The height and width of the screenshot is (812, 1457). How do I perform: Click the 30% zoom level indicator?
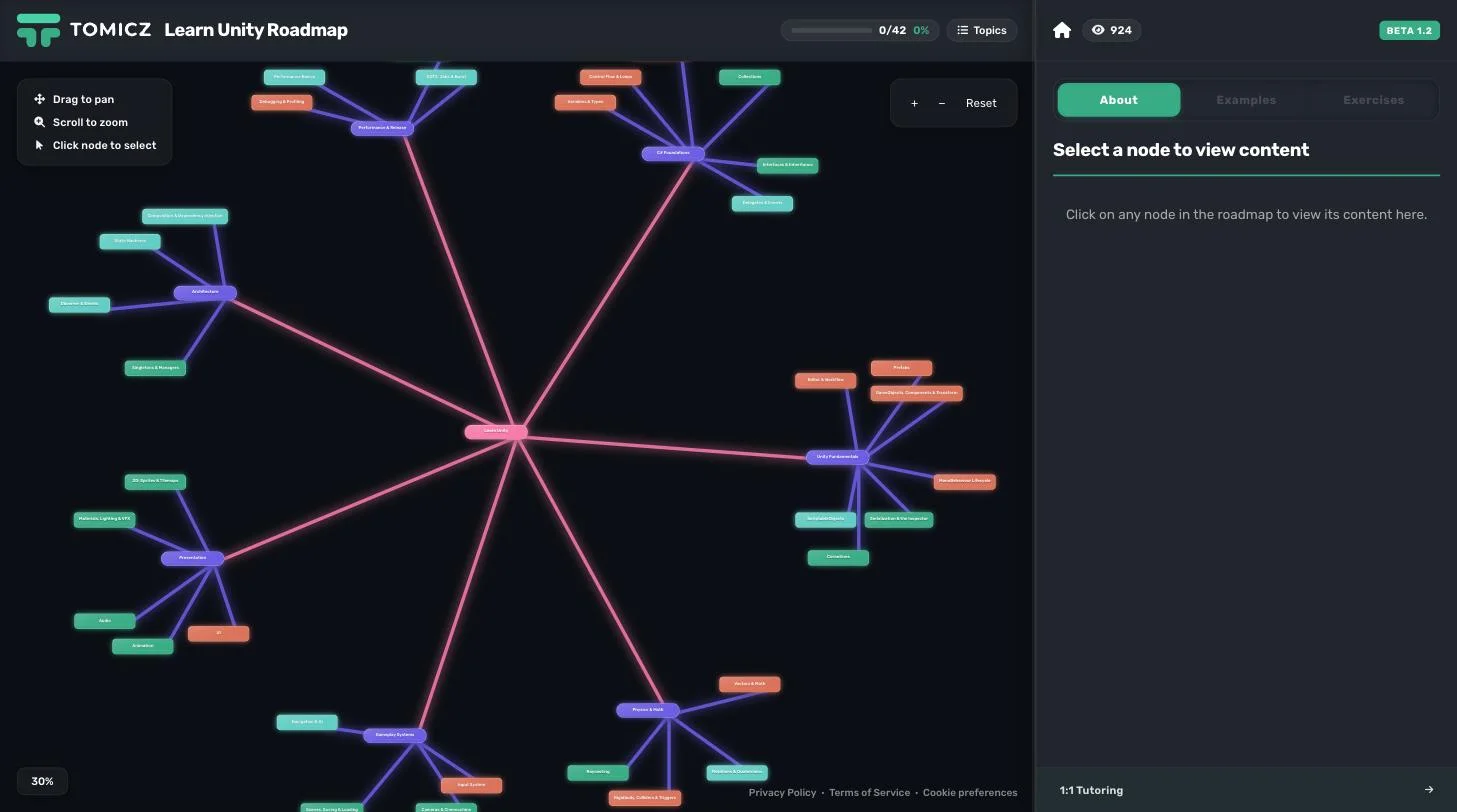[42, 781]
